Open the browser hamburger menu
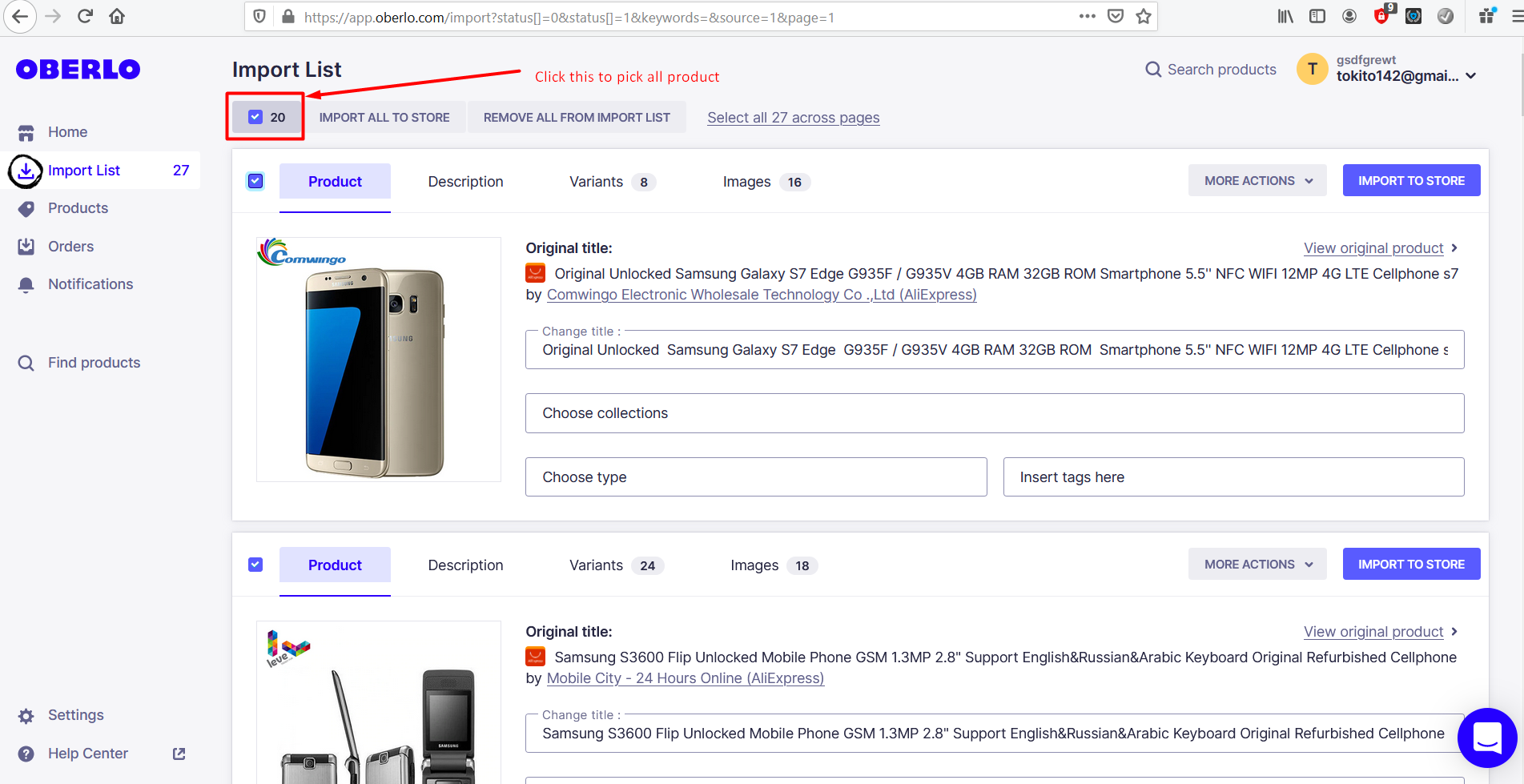 click(x=1516, y=17)
